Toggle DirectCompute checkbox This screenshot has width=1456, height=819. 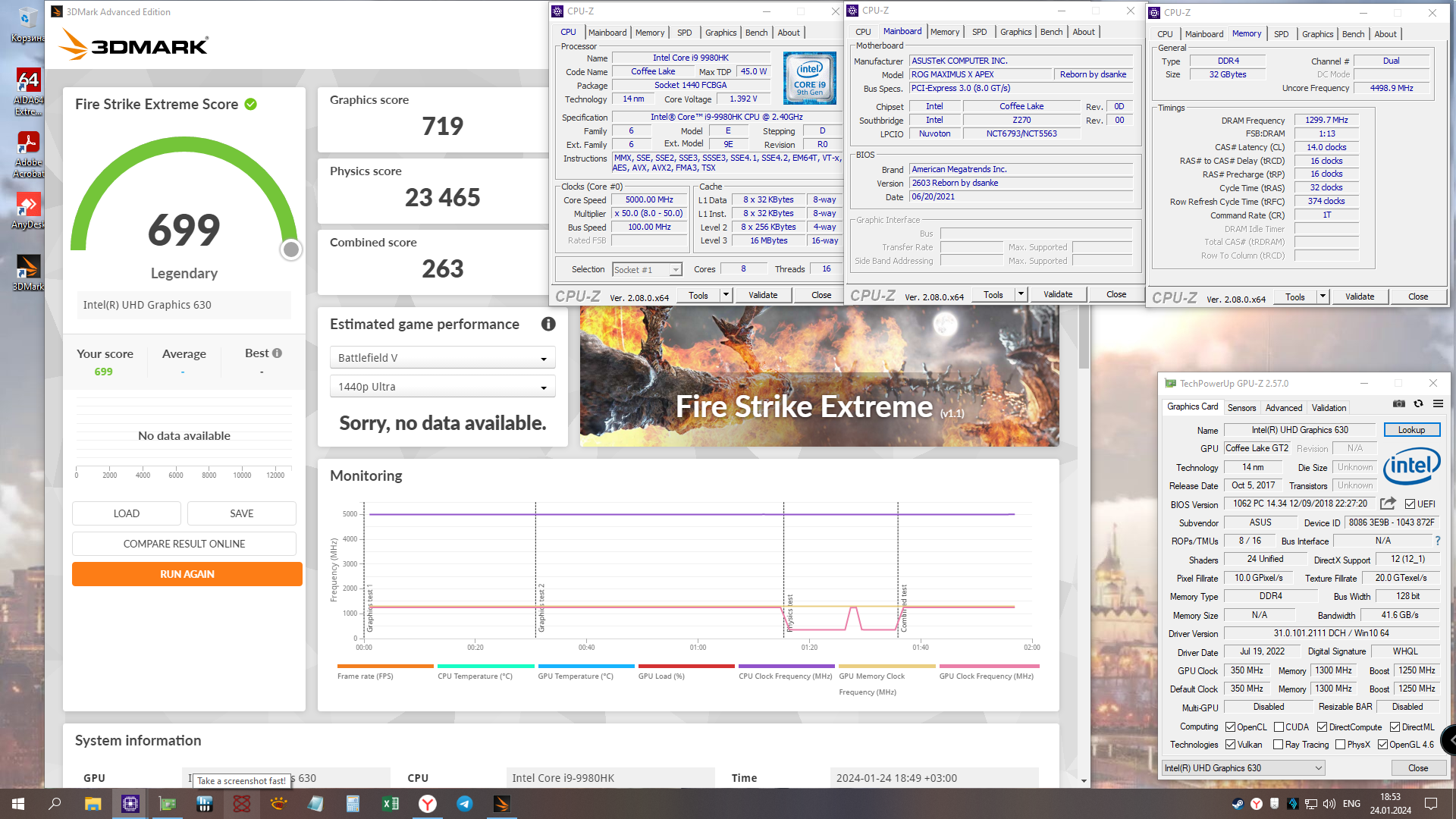click(x=1322, y=727)
